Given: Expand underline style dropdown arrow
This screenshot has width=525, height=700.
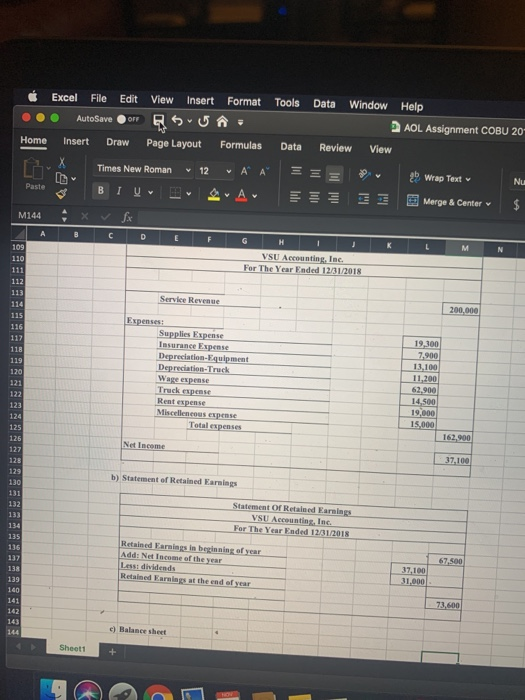Looking at the screenshot, I should click(x=150, y=192).
